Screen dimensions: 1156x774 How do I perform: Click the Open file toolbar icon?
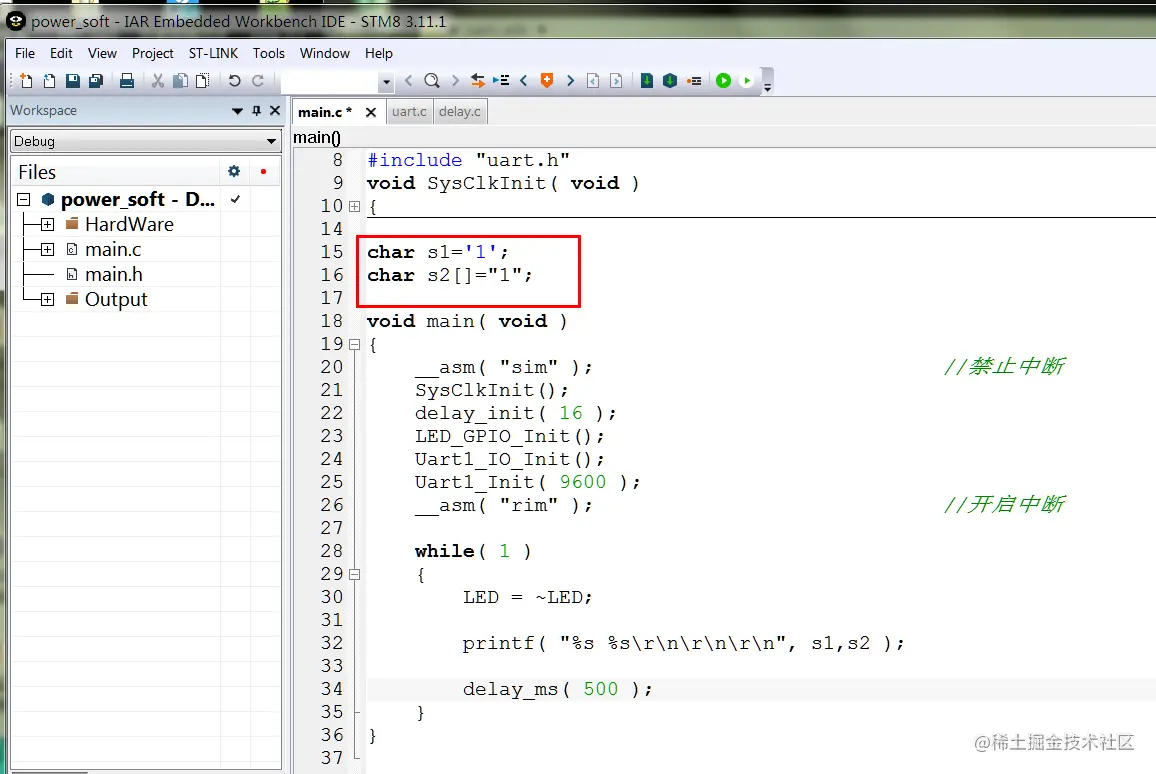tap(49, 80)
